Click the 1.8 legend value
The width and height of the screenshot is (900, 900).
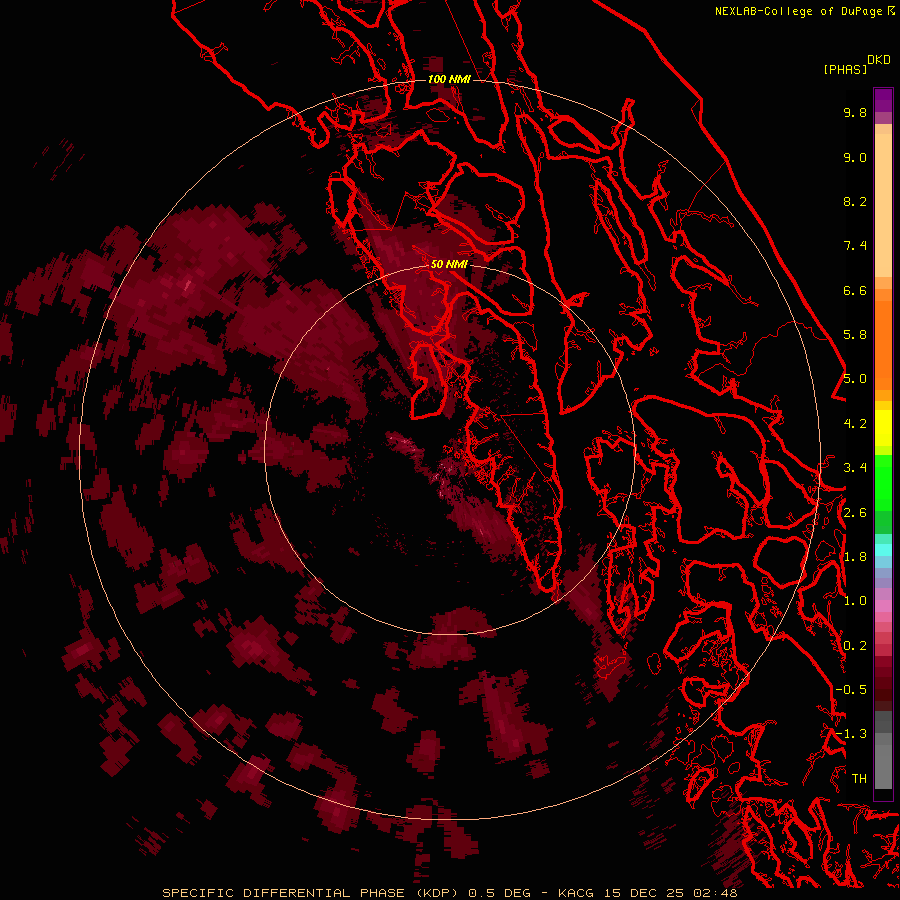[855, 557]
